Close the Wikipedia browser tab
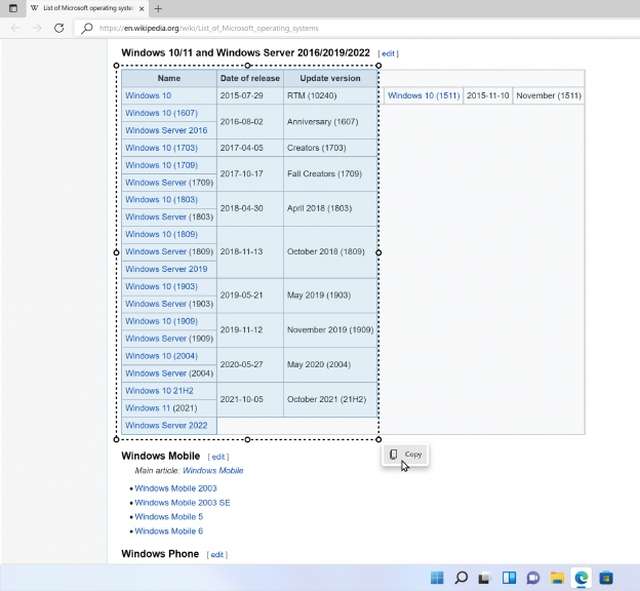The image size is (640, 591). pos(142,9)
